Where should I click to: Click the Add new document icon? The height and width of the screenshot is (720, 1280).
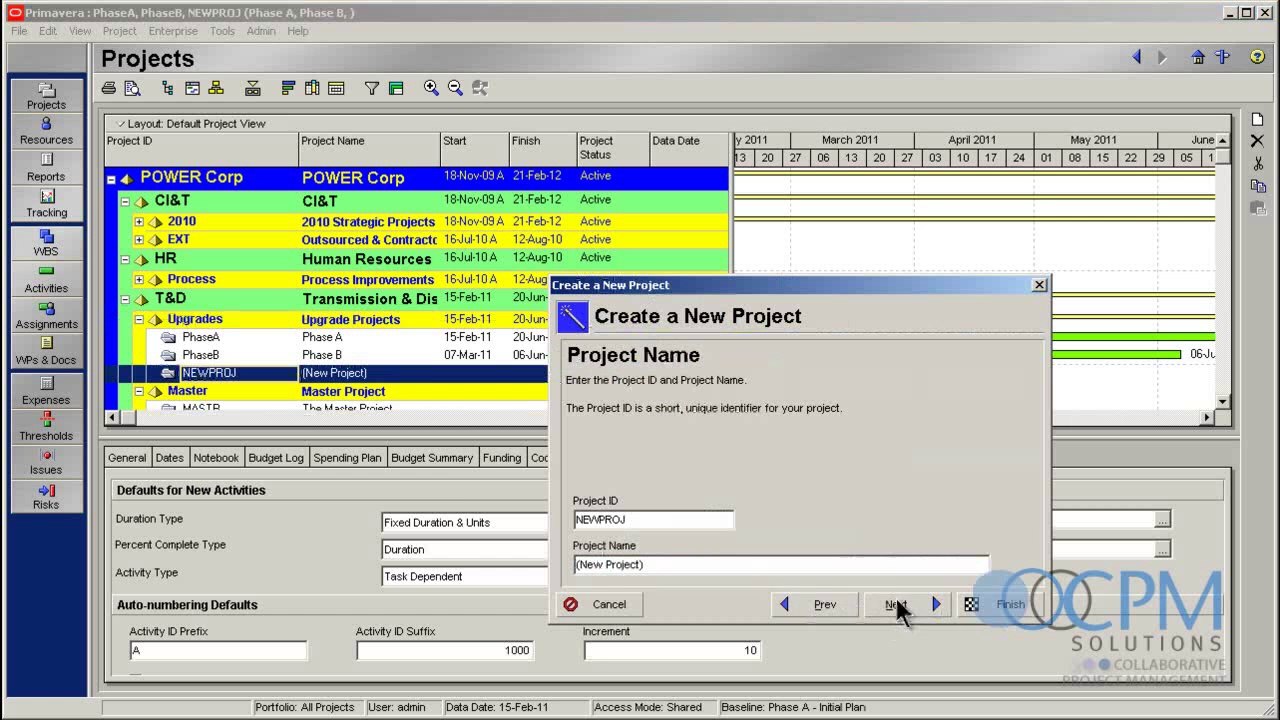click(x=1258, y=119)
